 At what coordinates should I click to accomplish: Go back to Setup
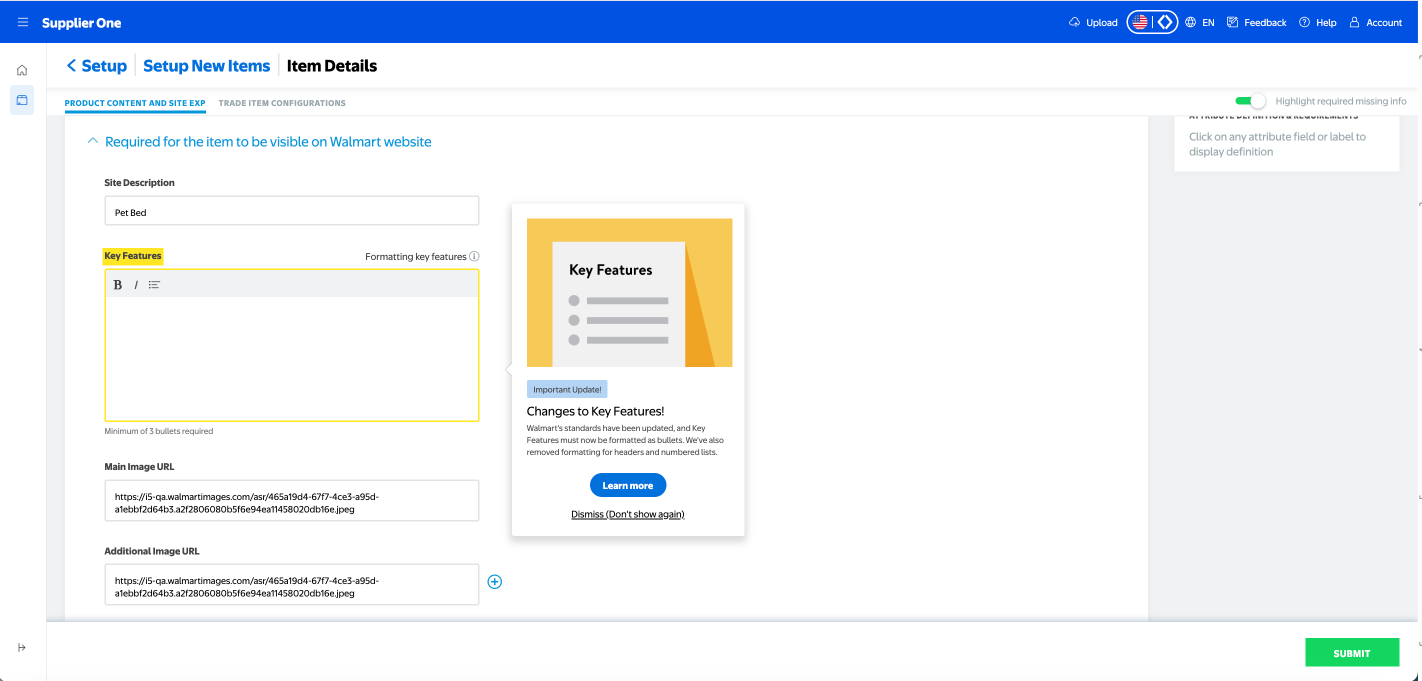tap(97, 66)
